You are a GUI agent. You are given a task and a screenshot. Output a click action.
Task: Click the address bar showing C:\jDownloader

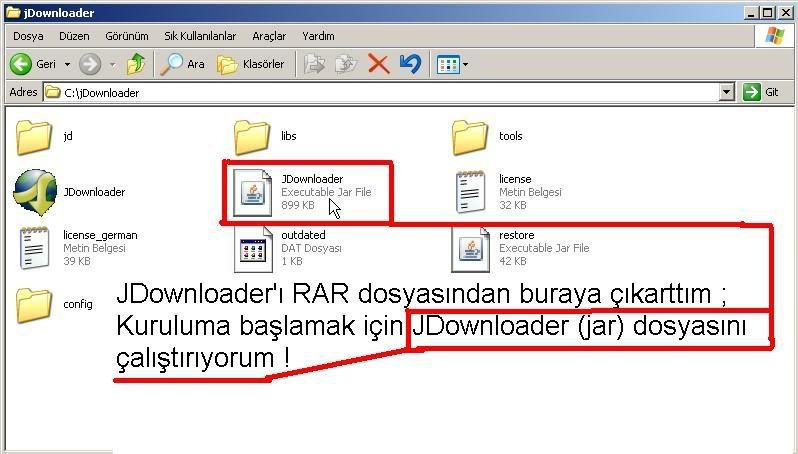click(382, 93)
